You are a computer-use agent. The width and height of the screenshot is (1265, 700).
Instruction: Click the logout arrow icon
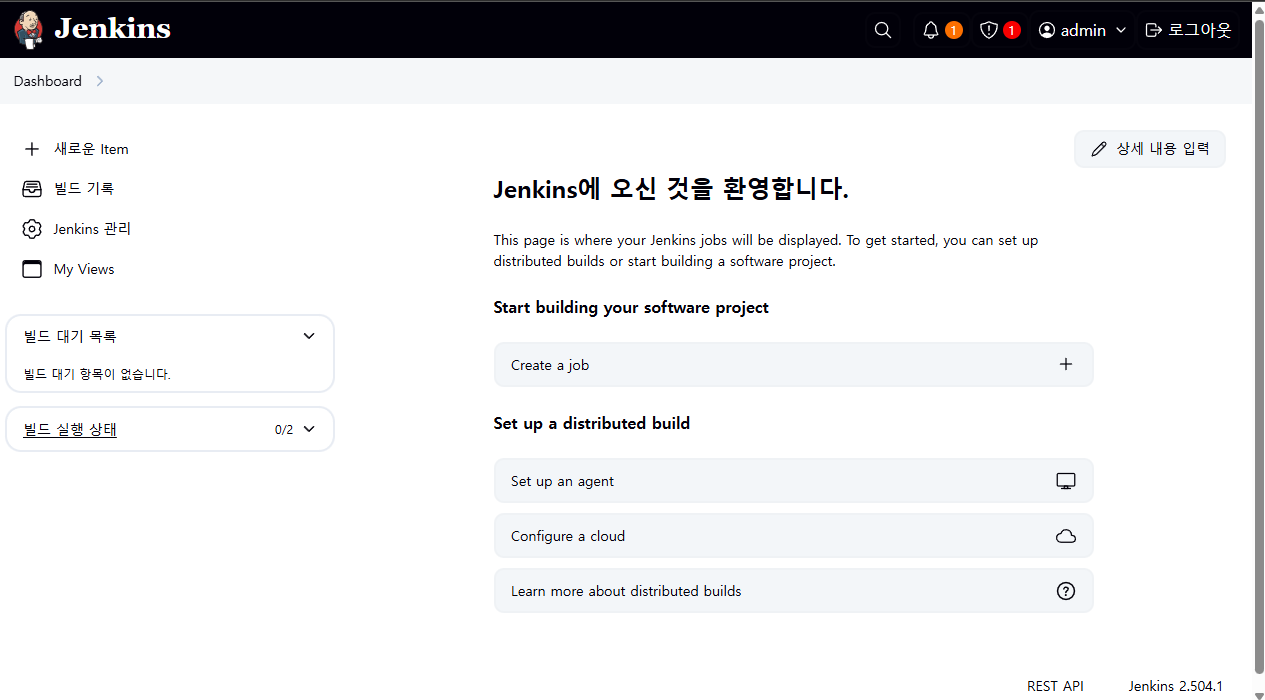1154,30
